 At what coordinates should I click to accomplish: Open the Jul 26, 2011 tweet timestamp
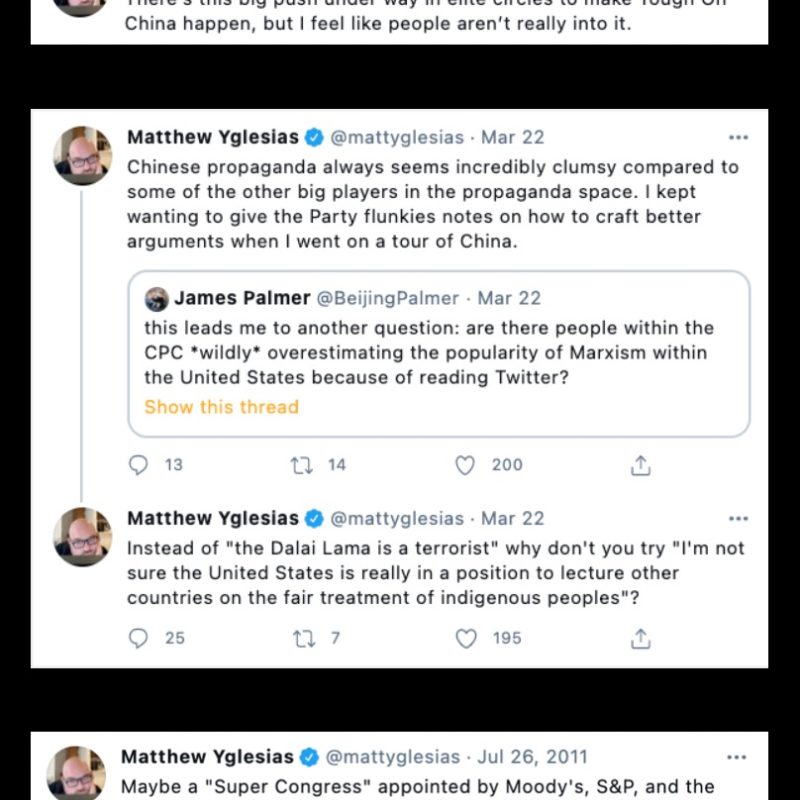[532, 757]
